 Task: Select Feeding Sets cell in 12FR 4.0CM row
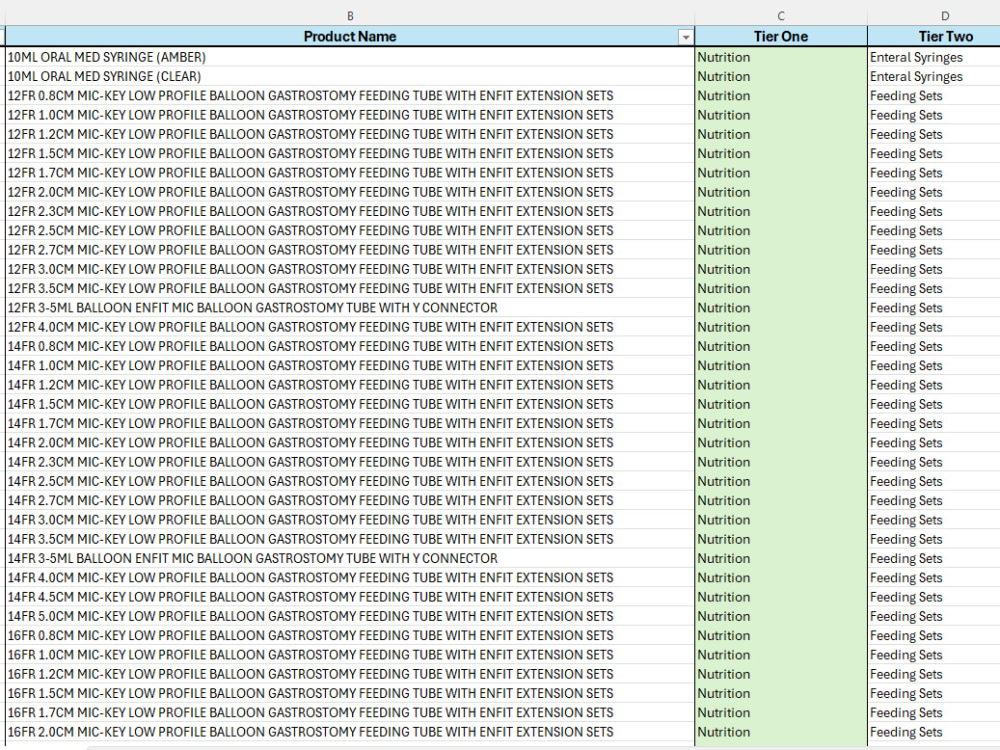tap(934, 327)
